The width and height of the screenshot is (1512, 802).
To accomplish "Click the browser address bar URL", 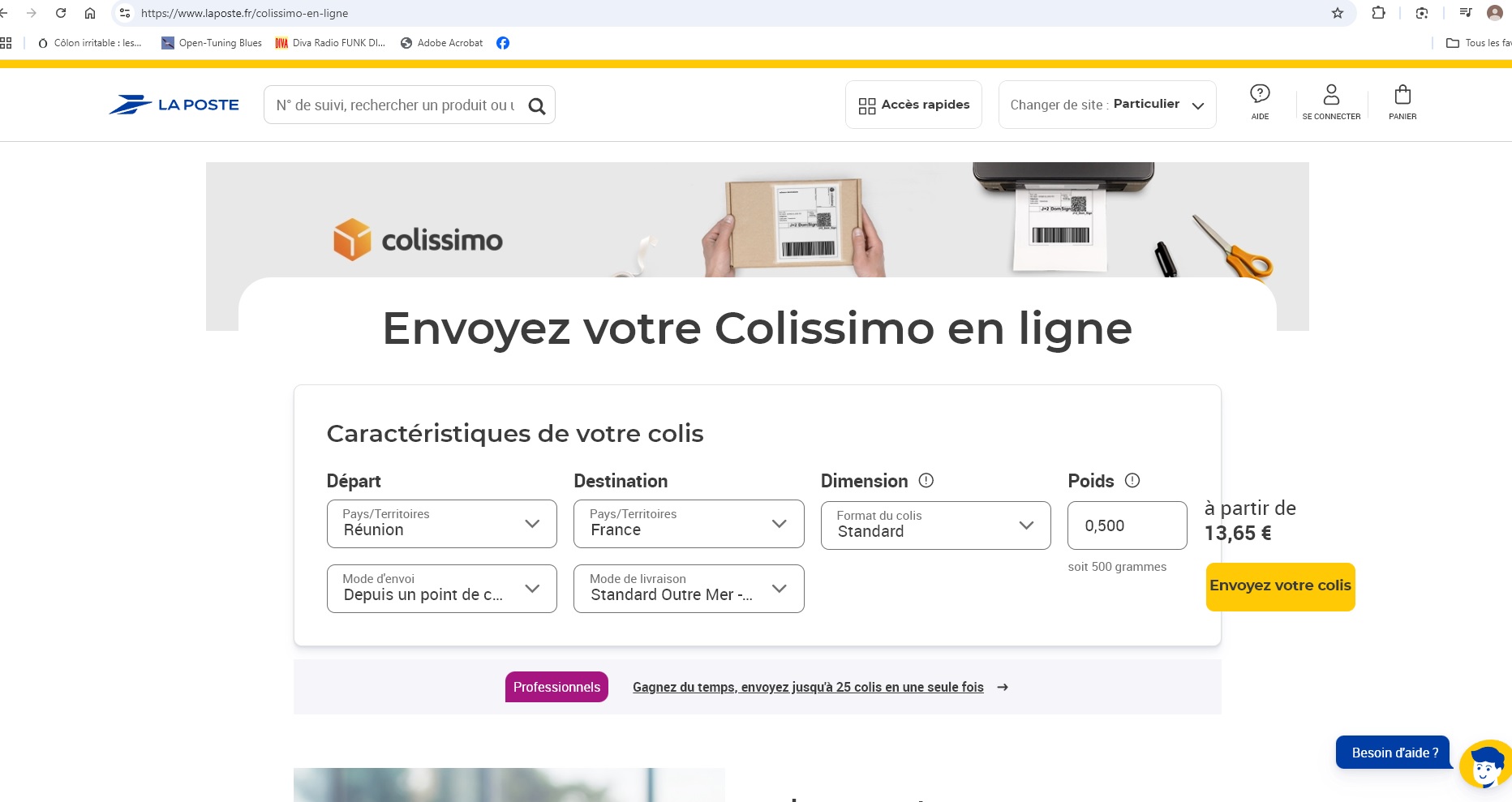I will pos(244,13).
